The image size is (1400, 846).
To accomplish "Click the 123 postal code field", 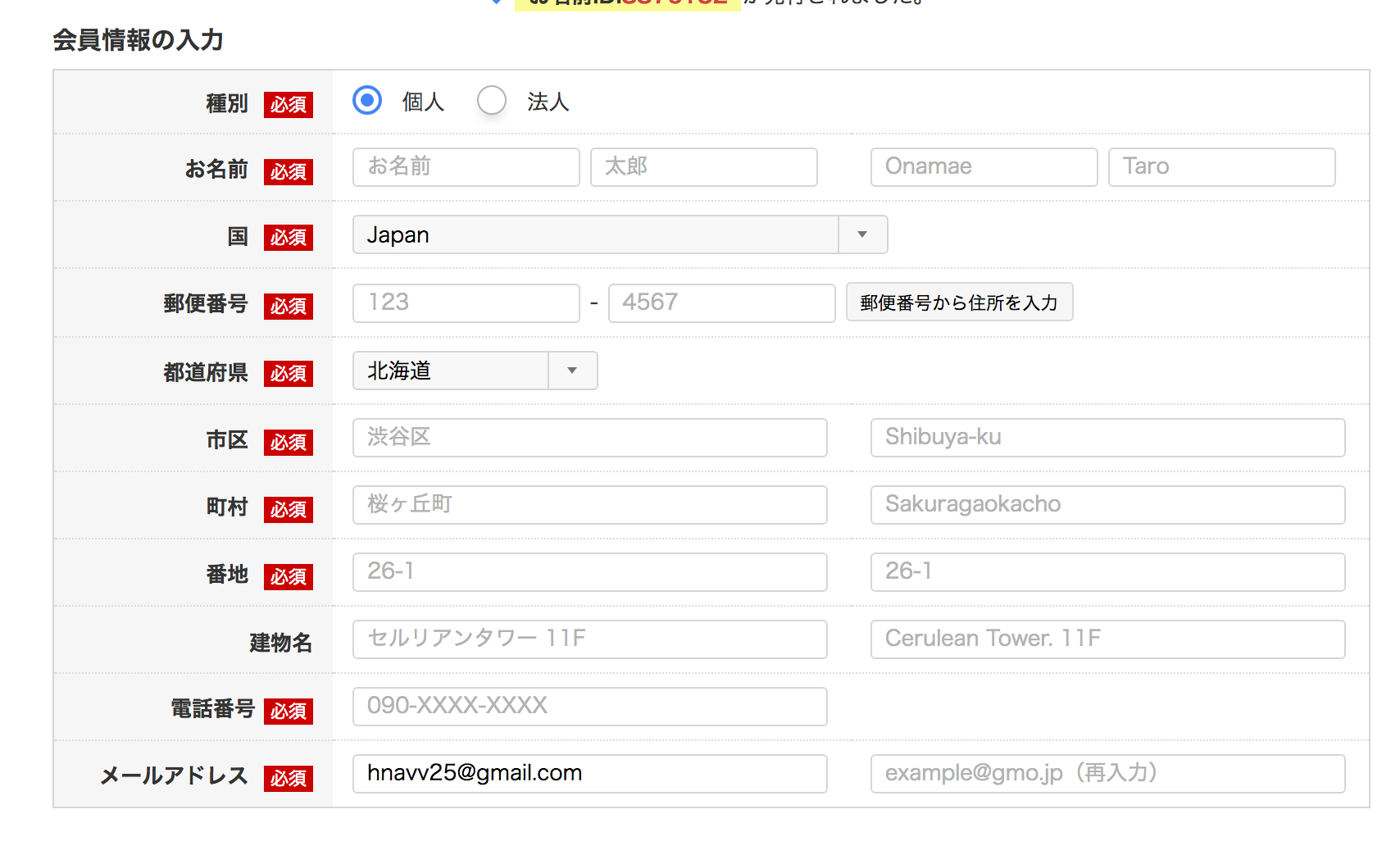I will coord(466,303).
